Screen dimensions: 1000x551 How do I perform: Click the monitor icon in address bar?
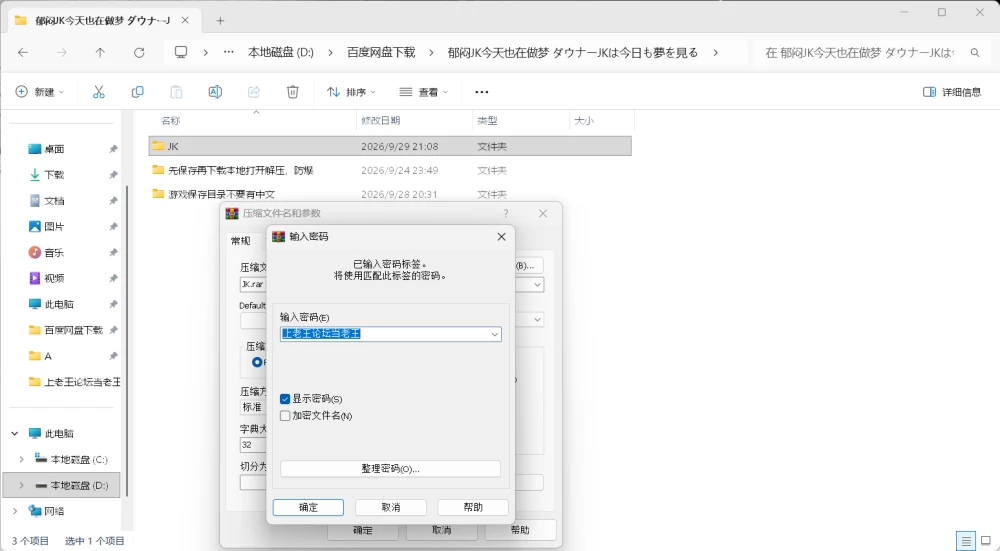(x=181, y=52)
